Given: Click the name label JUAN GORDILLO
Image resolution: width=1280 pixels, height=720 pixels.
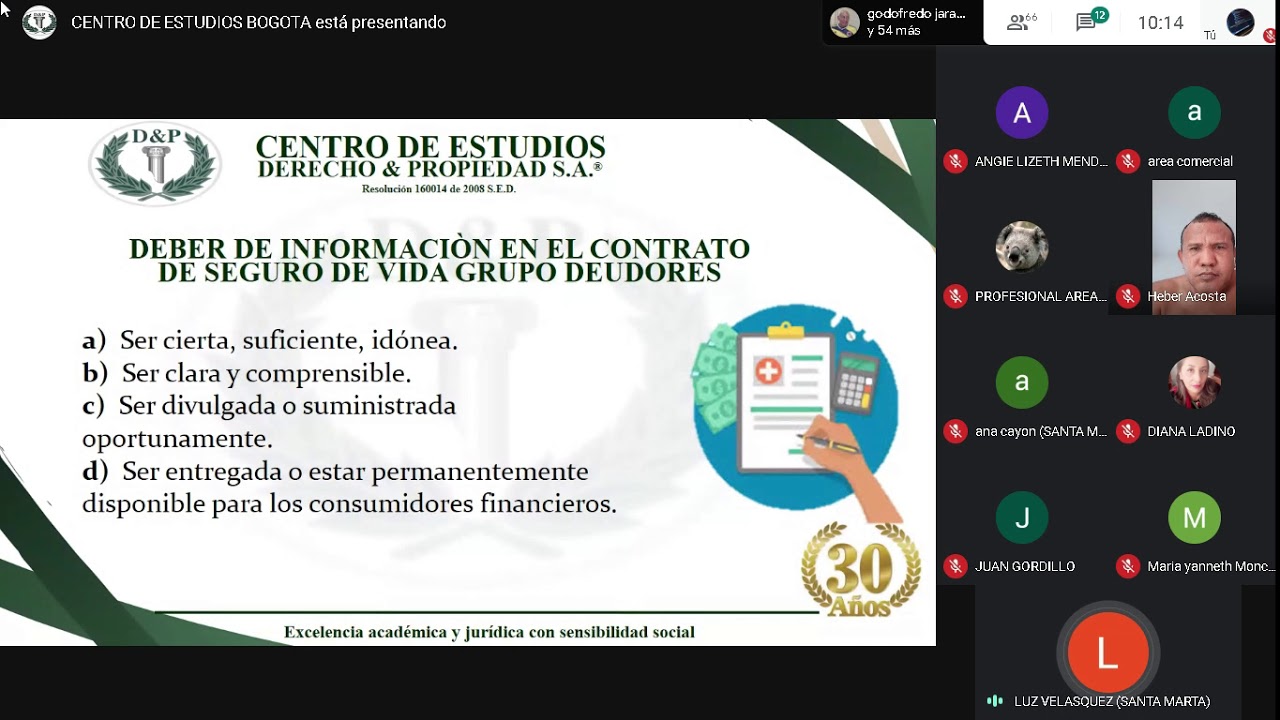Looking at the screenshot, I should point(1025,566).
